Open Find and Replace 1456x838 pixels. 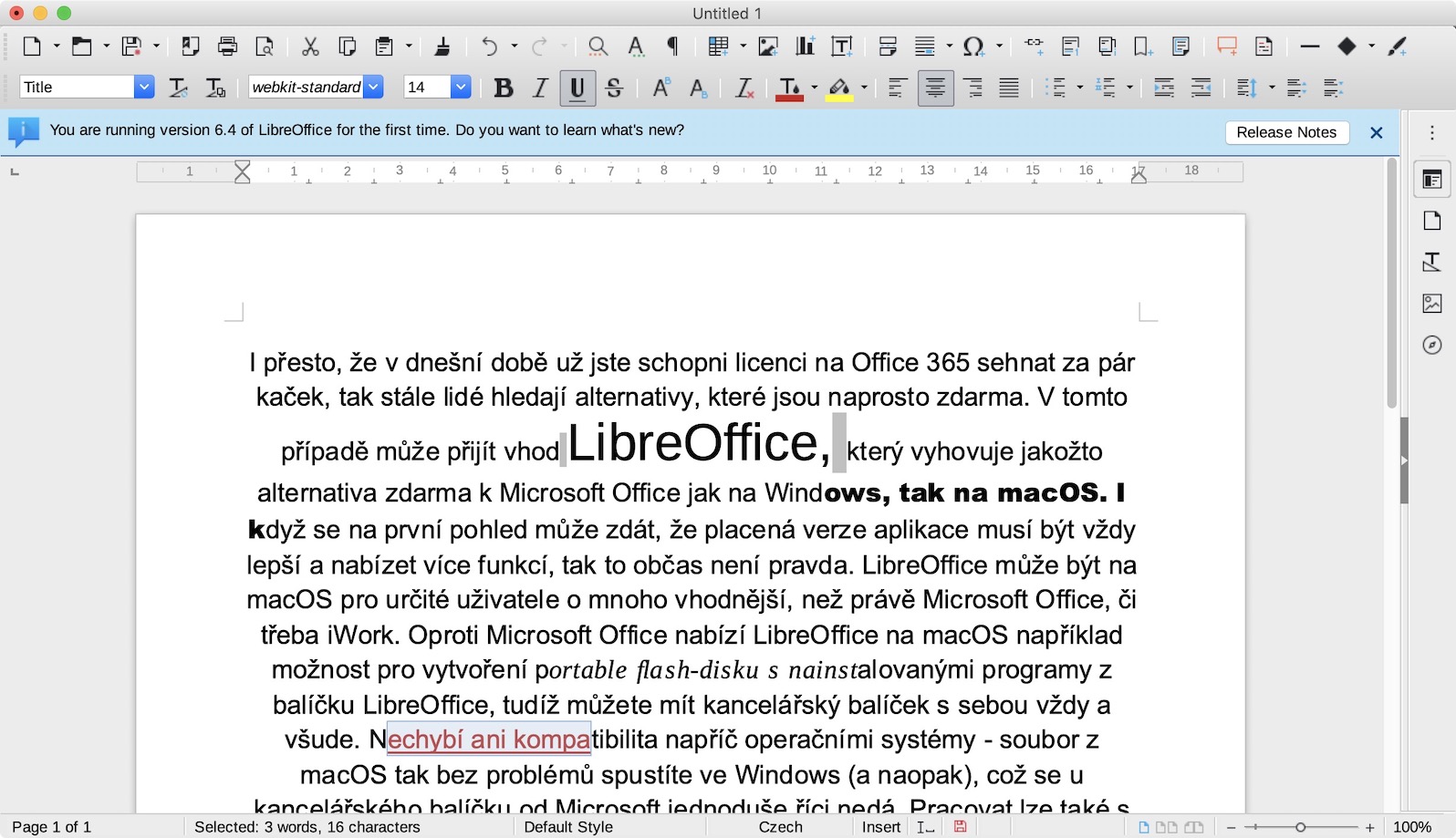coord(598,47)
